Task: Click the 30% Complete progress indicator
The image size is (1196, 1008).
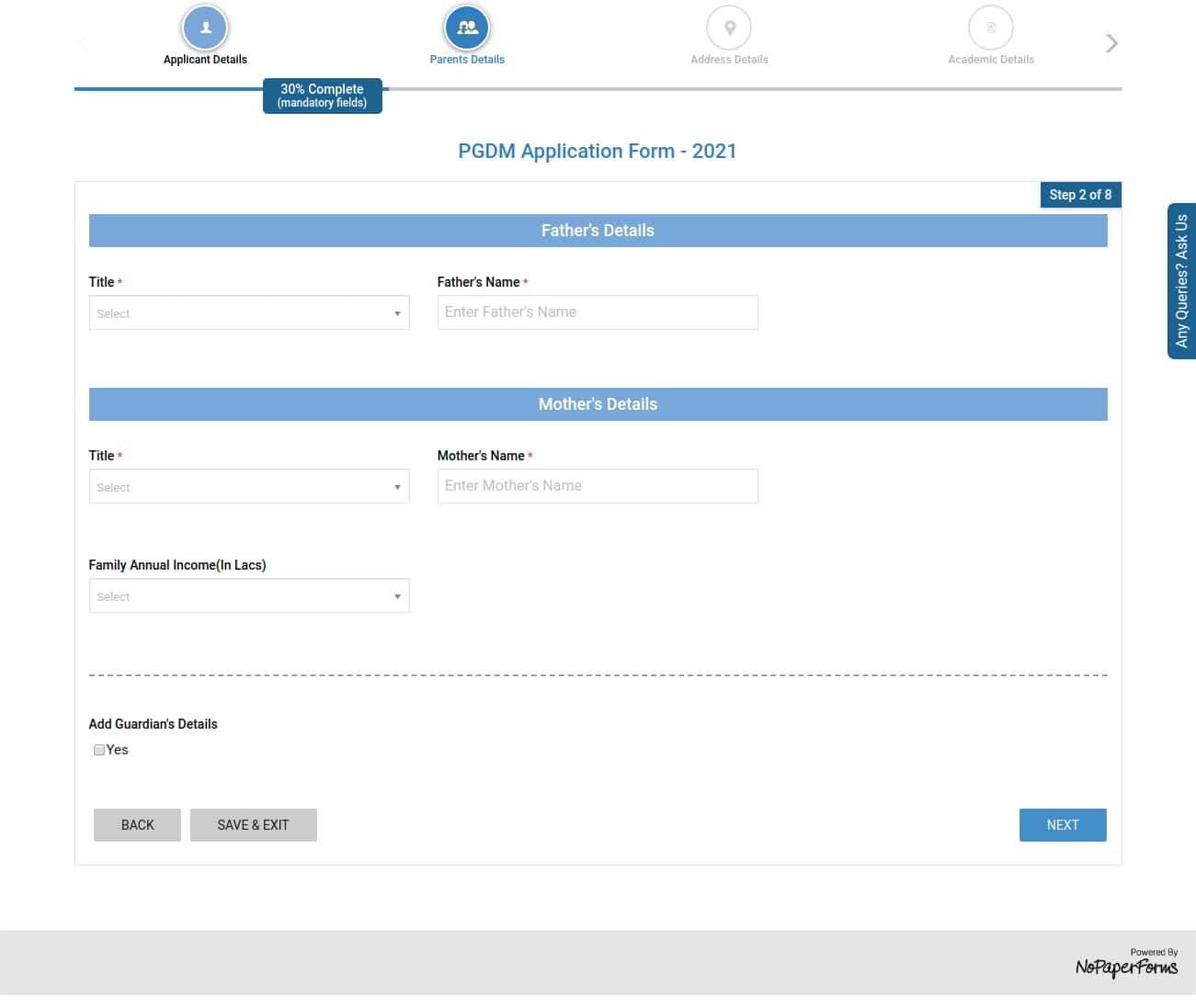Action: click(323, 96)
